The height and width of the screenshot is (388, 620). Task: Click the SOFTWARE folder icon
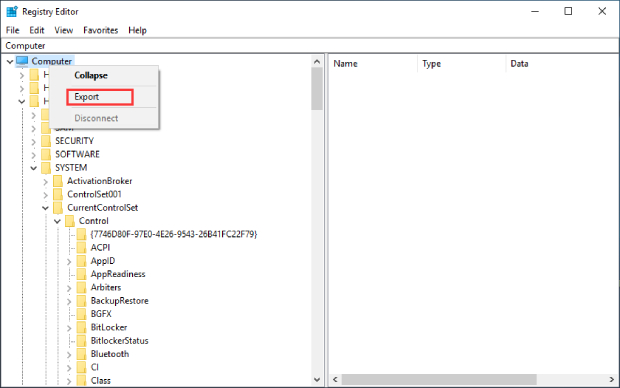pyautogui.click(x=46, y=154)
